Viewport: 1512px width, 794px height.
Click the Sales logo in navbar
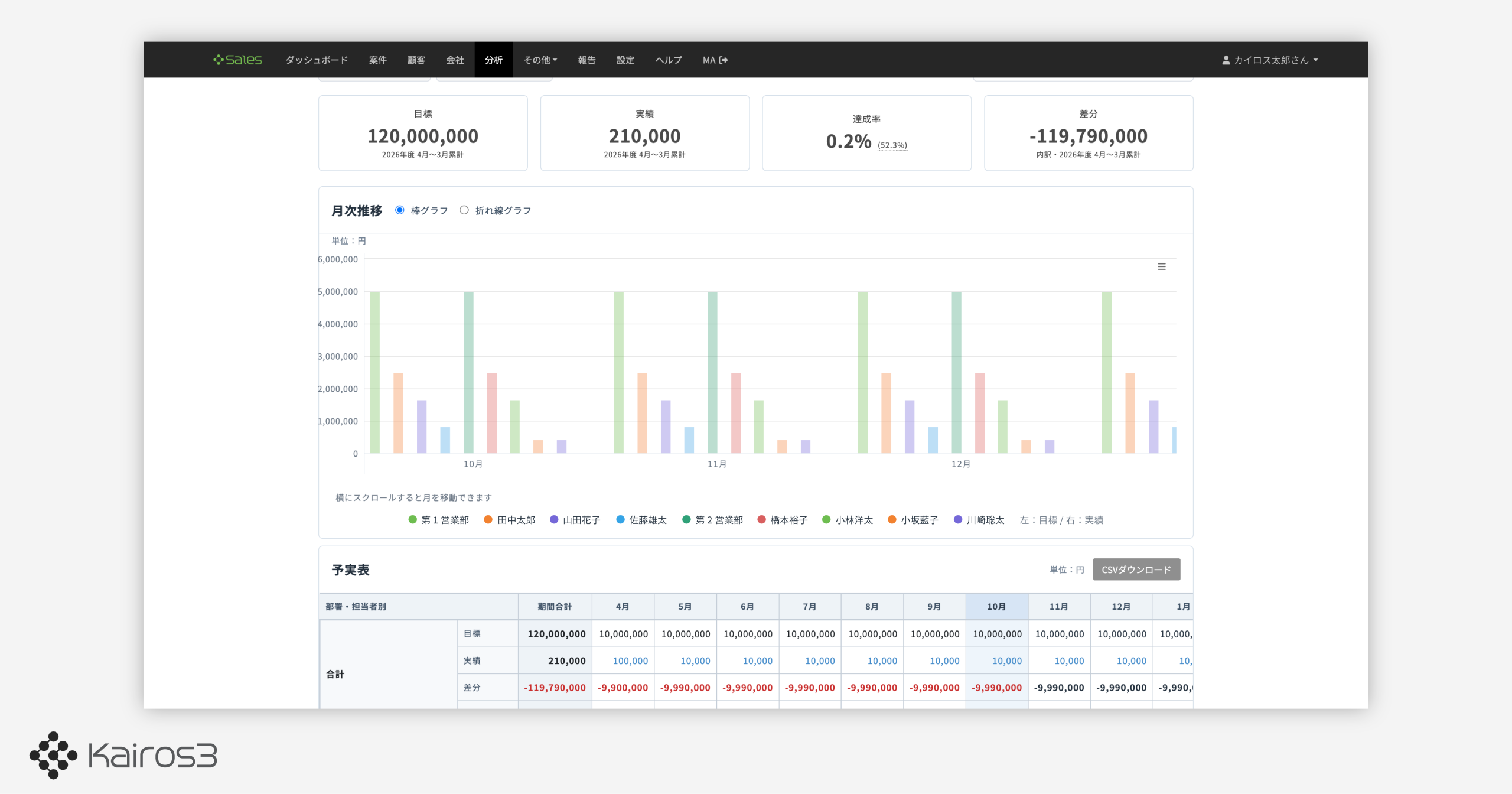[x=237, y=60]
